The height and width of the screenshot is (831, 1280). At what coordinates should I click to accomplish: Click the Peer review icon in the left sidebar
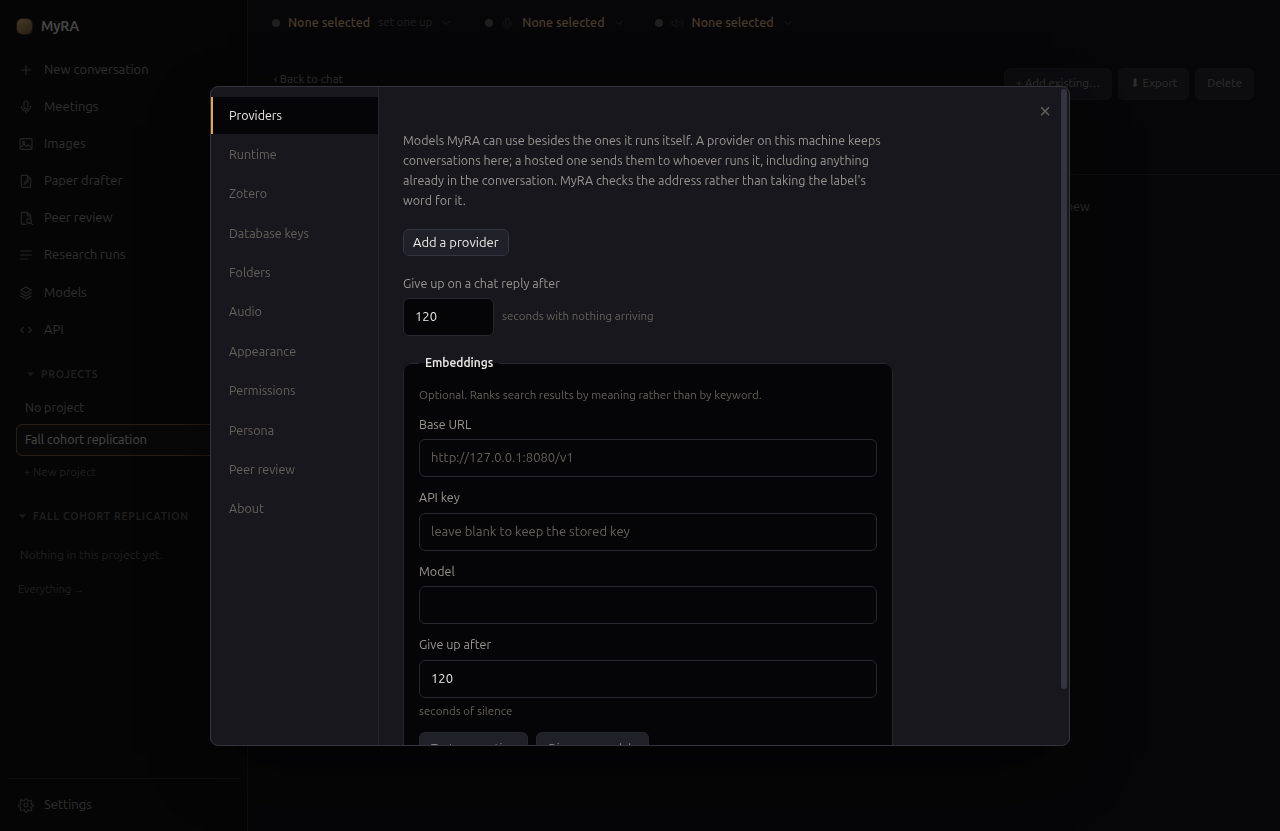(x=26, y=218)
